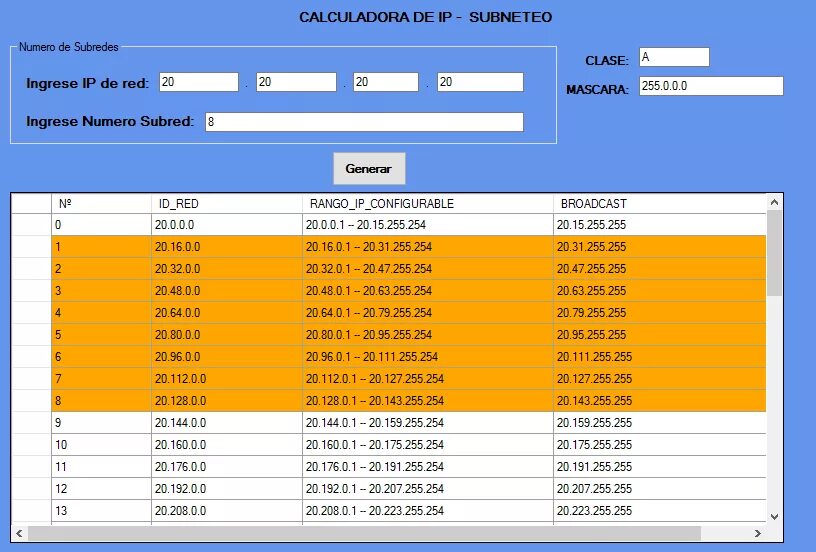Click broadcast cell 20.191.255.255
The height and width of the screenshot is (552, 816).
660,467
